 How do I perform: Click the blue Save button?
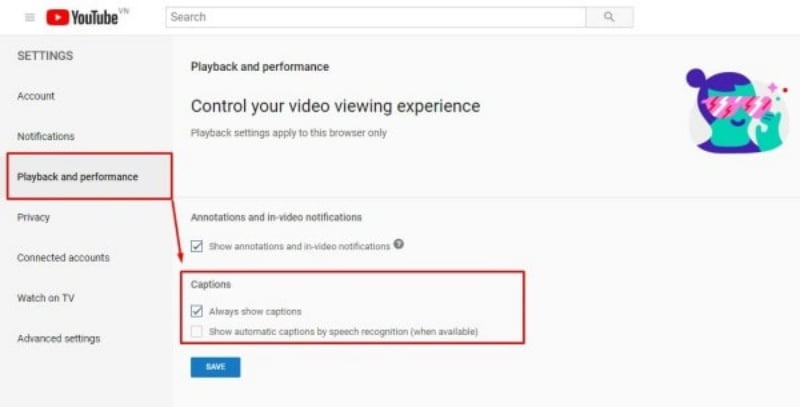click(215, 367)
